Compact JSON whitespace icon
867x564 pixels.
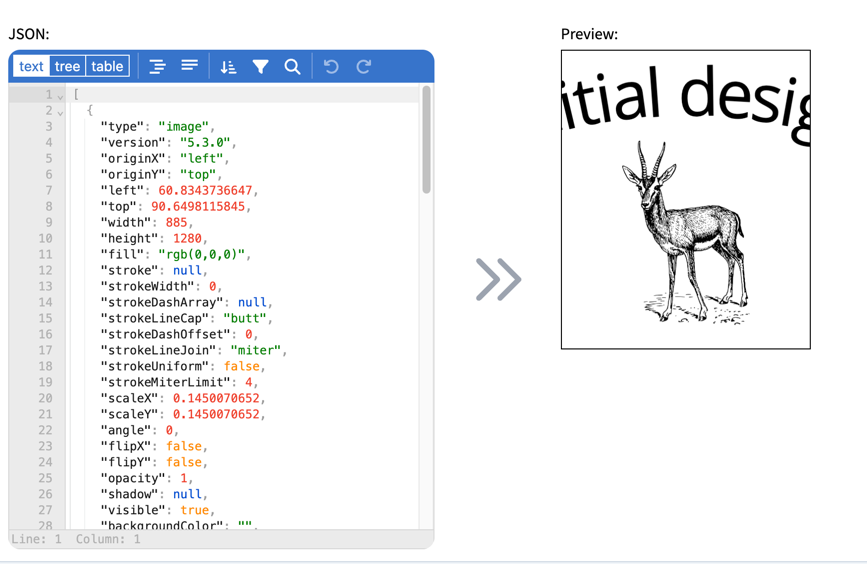(x=190, y=66)
